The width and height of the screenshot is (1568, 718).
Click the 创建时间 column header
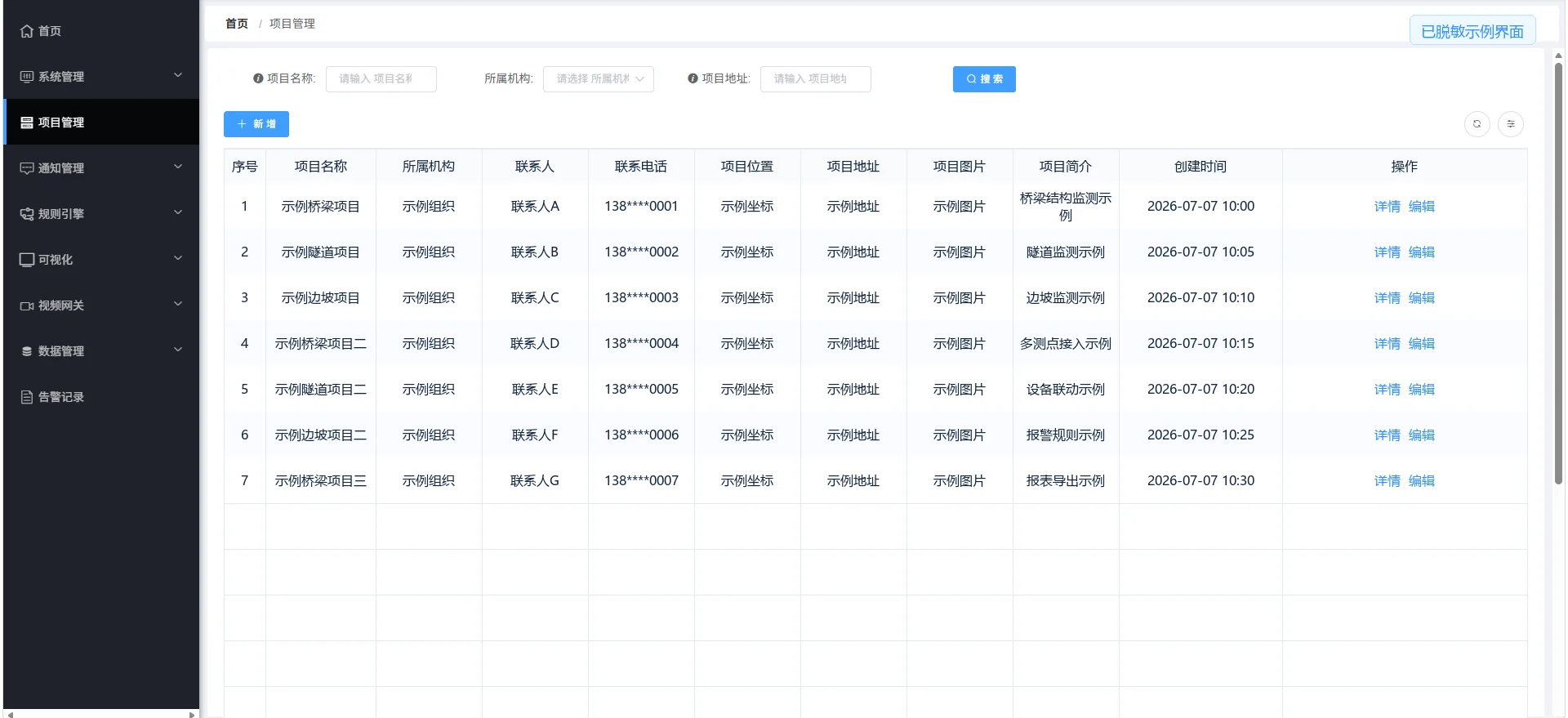[x=1200, y=167]
